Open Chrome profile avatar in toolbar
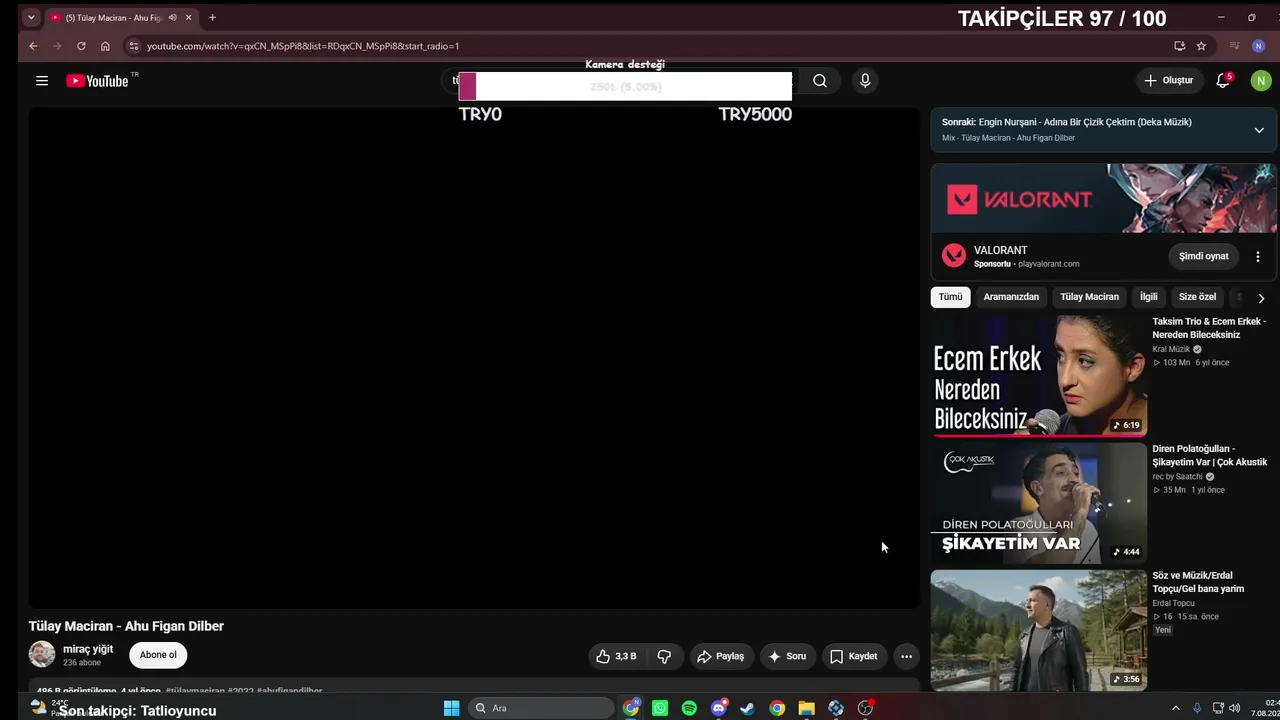Viewport: 1280px width, 720px height. coord(1259,46)
